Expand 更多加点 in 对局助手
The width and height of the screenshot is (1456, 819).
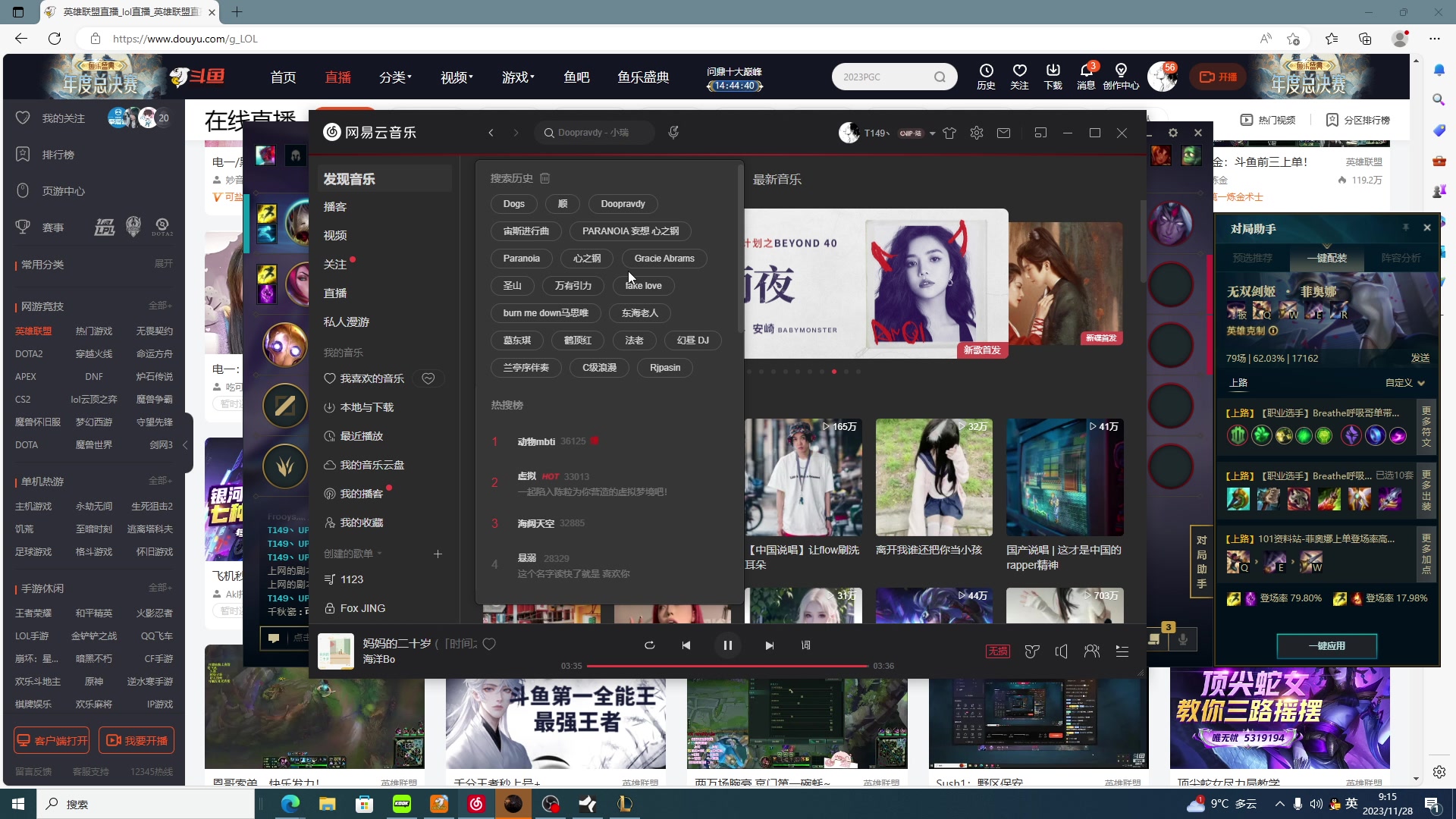[x=1426, y=554]
